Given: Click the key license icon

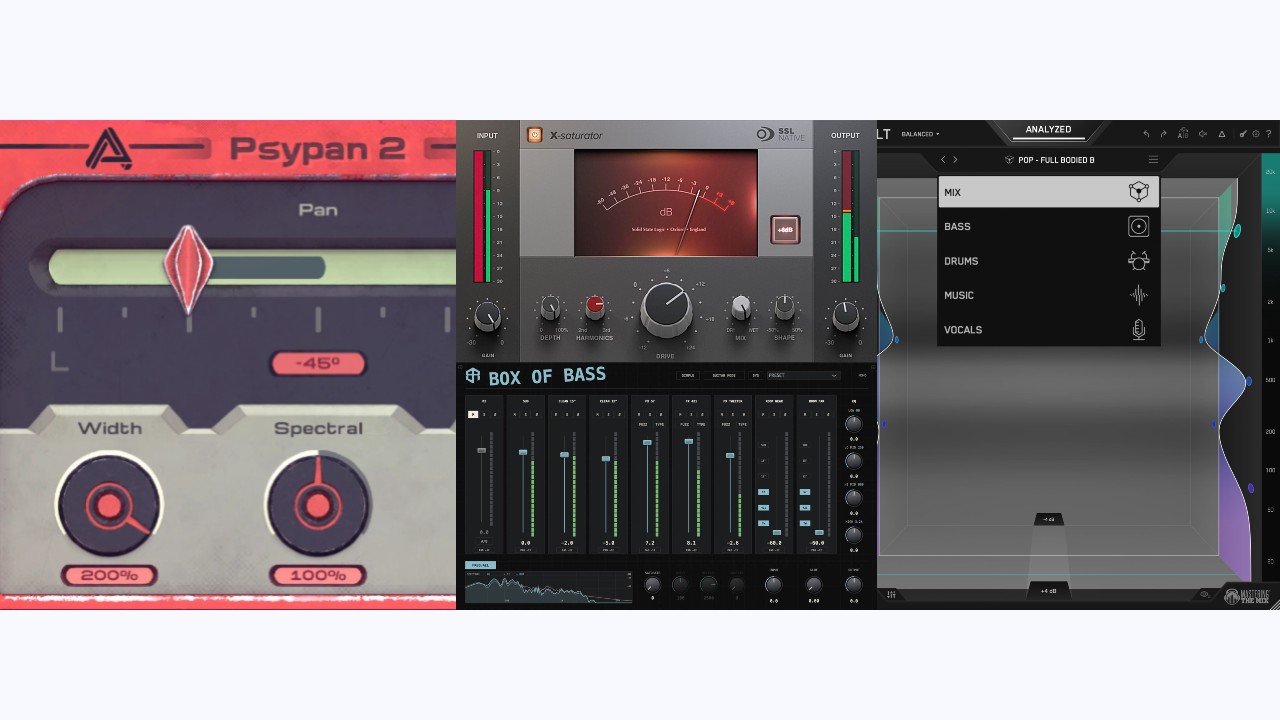Looking at the screenshot, I should [x=1242, y=134].
